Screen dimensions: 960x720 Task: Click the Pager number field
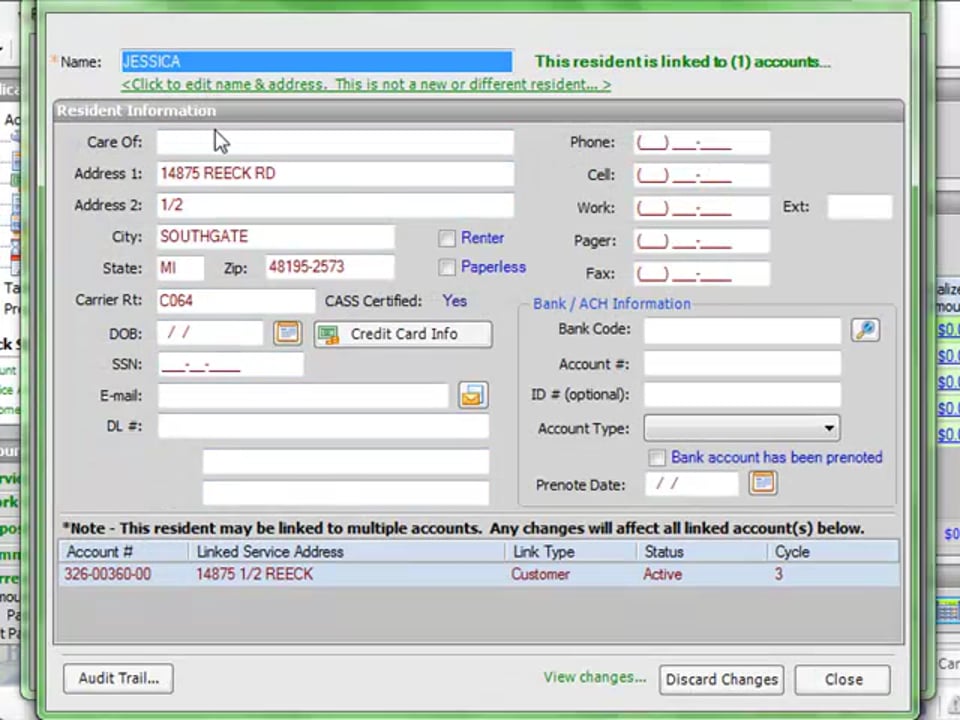coord(702,241)
